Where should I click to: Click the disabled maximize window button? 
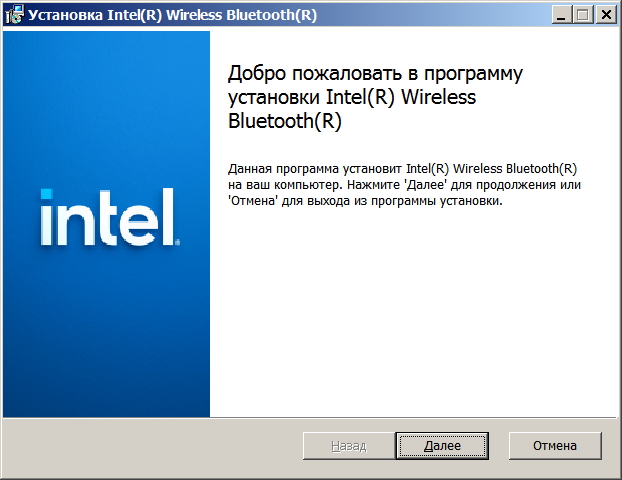582,15
